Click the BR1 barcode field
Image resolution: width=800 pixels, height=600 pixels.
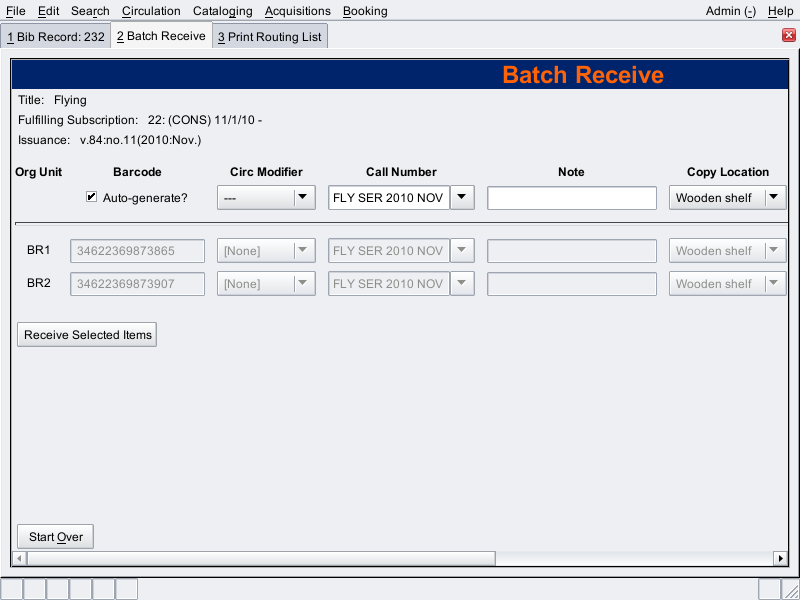(x=137, y=251)
